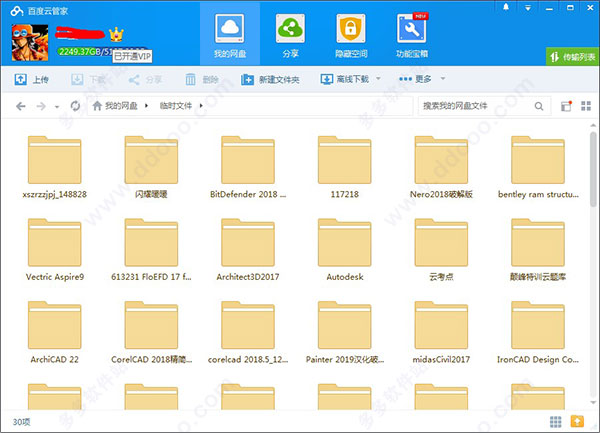Open the IronCAD Design Co... folder
The image size is (600, 433).
[x=538, y=332]
